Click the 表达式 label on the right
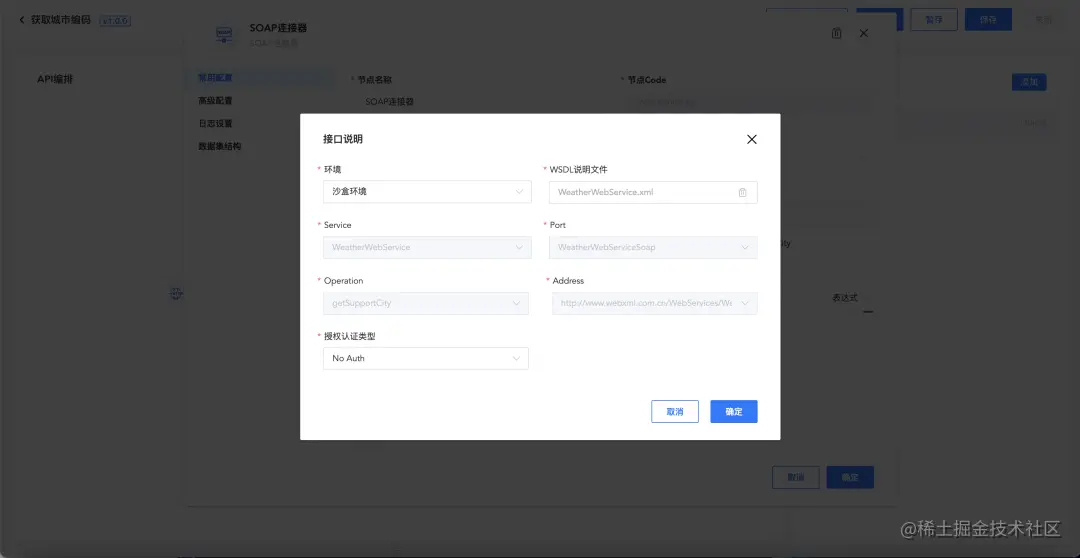The image size is (1080, 558). [845, 298]
